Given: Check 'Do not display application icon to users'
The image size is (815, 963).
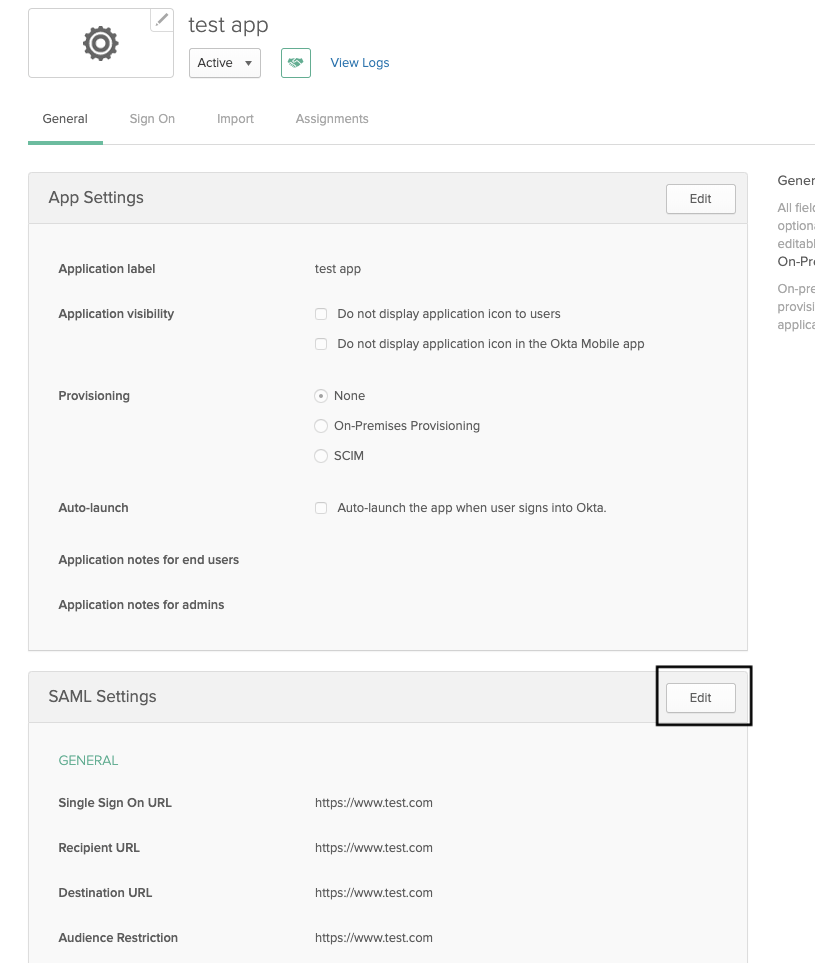Looking at the screenshot, I should (321, 314).
